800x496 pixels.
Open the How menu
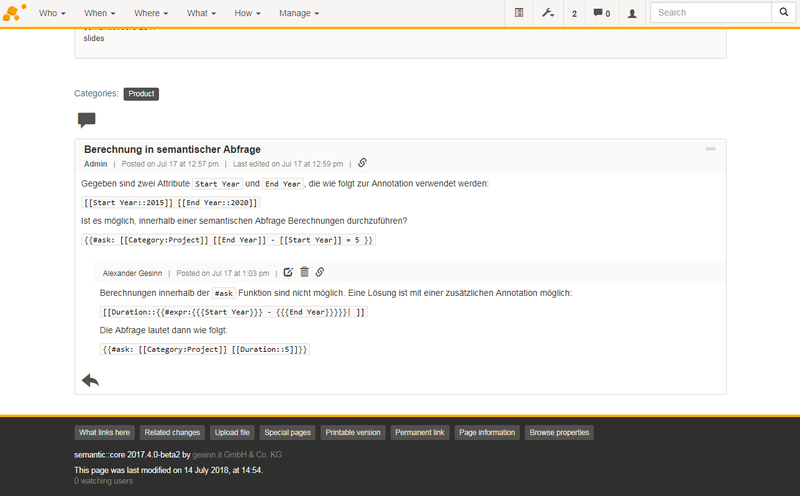pos(248,13)
